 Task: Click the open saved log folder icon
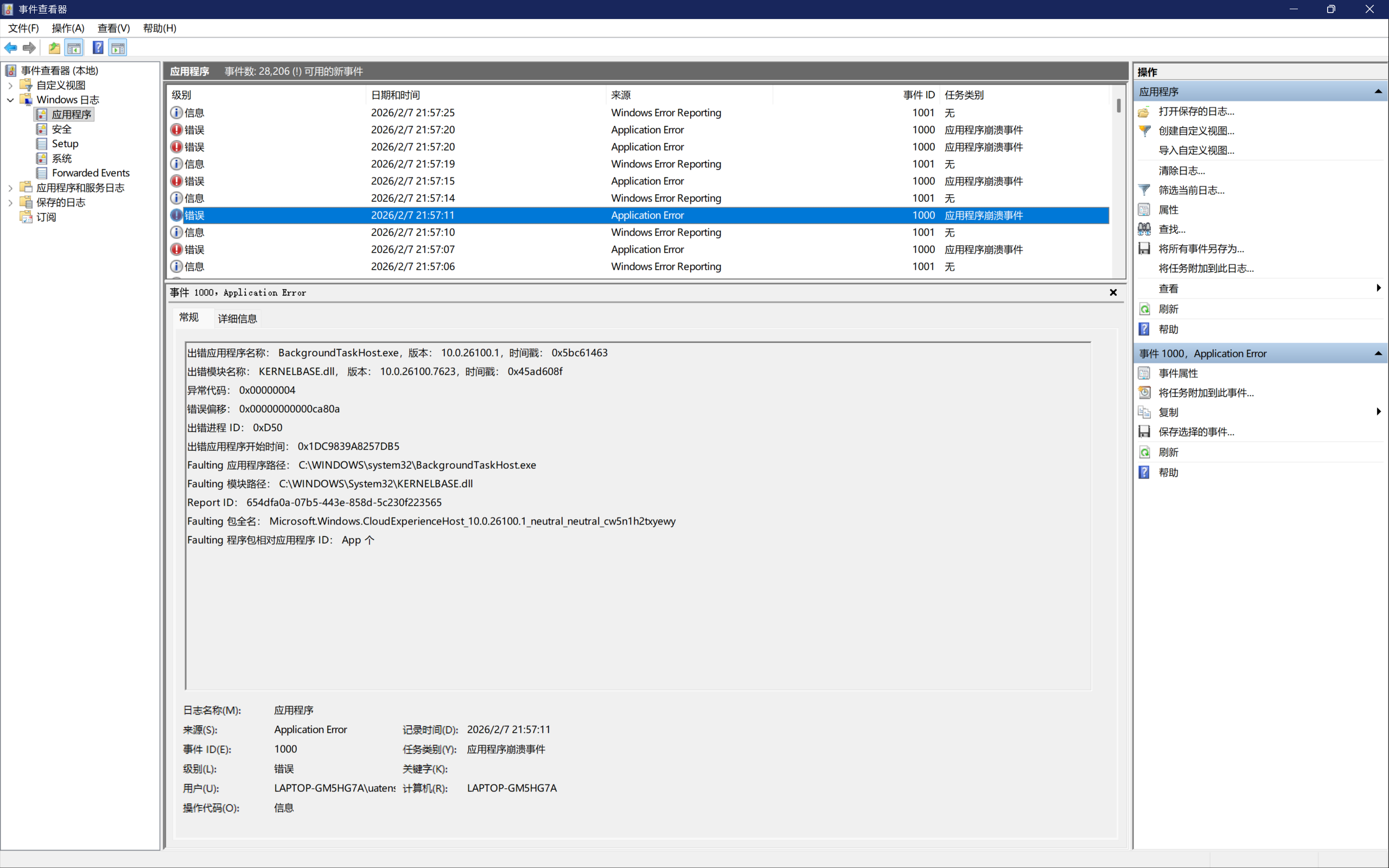[x=1144, y=111]
